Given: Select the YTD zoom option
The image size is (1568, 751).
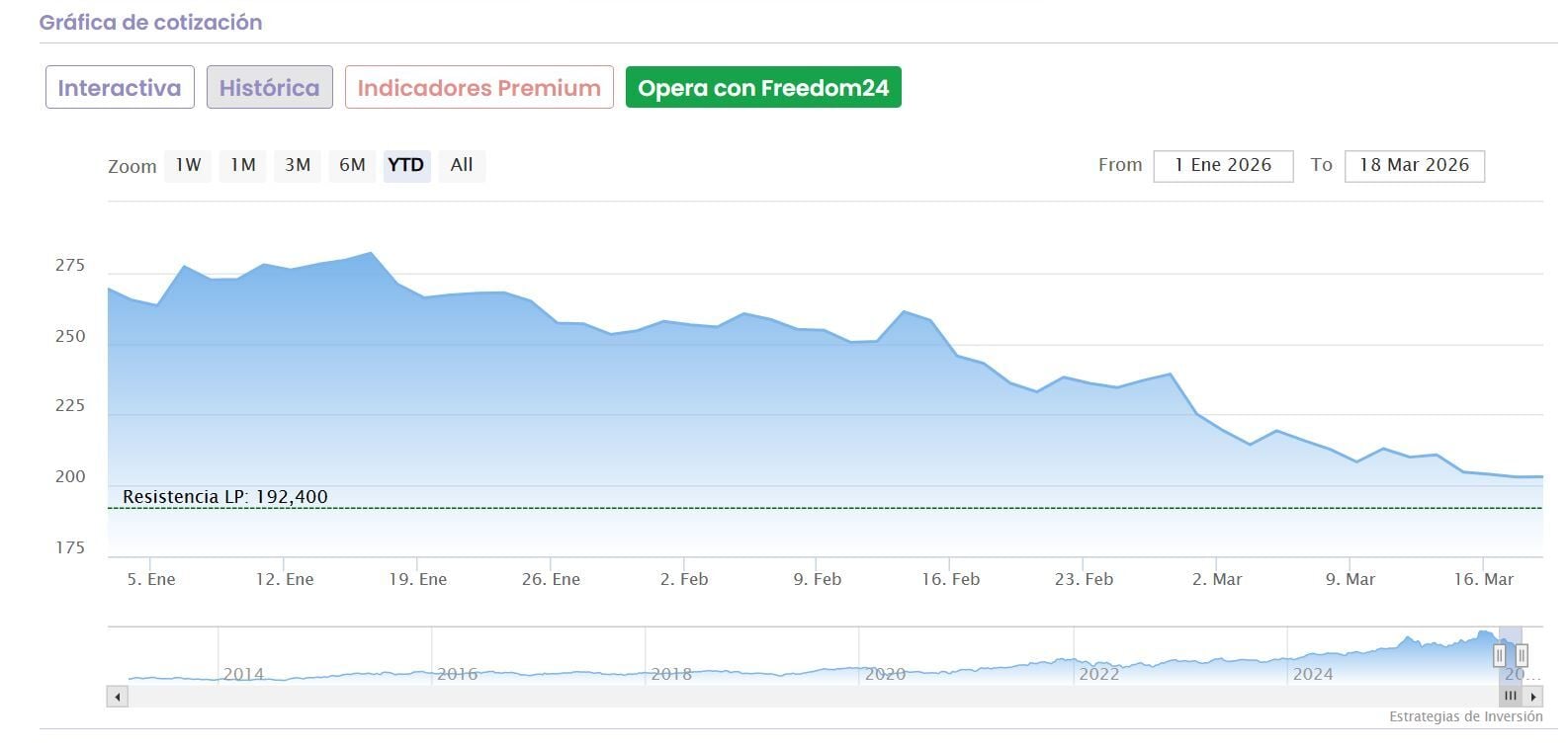Looking at the screenshot, I should click(406, 165).
